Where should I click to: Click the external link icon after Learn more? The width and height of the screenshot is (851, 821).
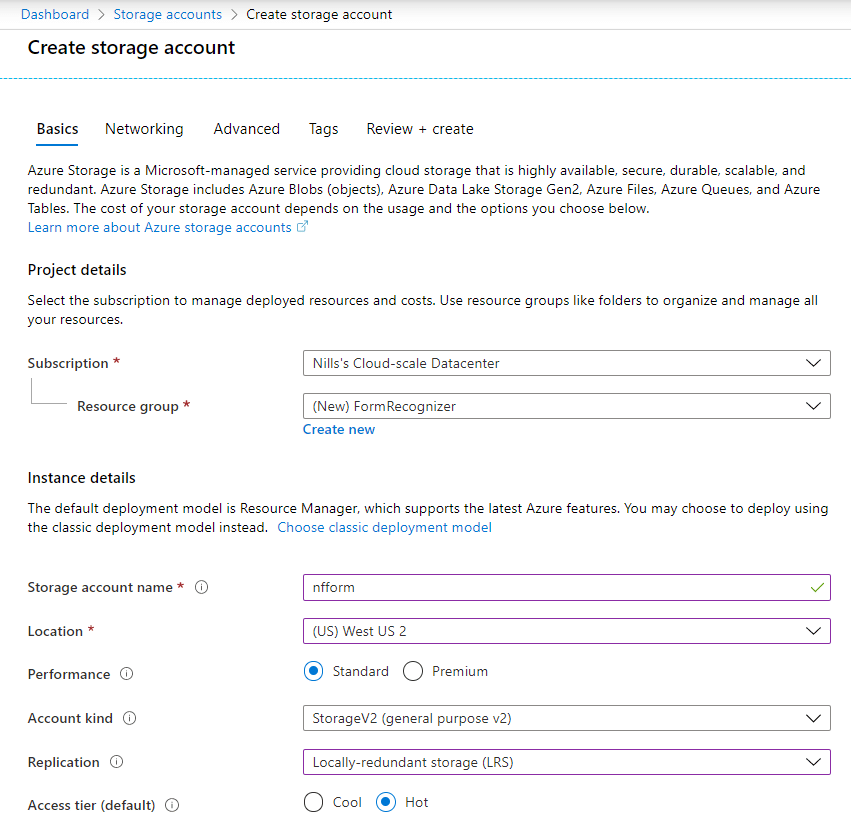tap(302, 227)
